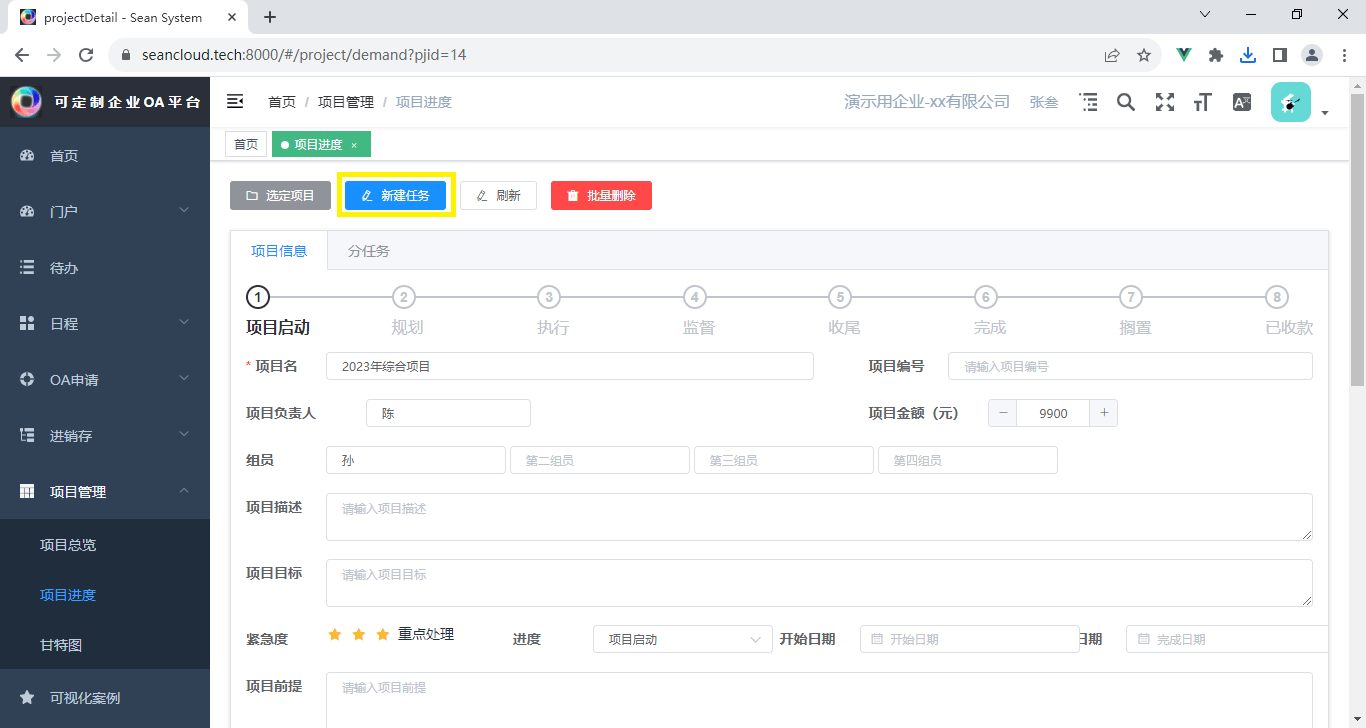This screenshot has width=1366, height=728.
Task: Collapse the sidebar with hamburger icon
Action: coord(235,101)
